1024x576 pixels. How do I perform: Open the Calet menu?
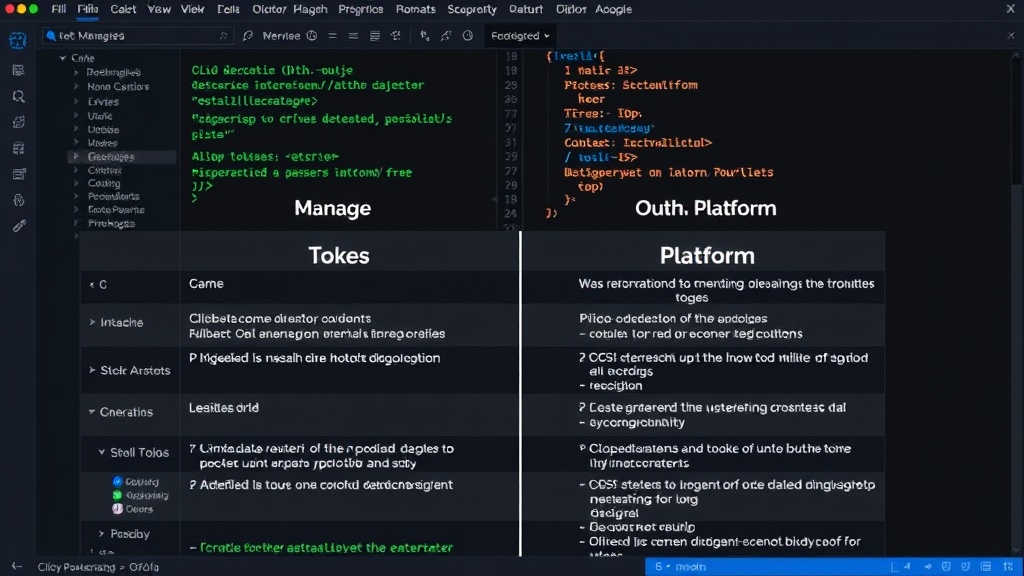point(123,9)
